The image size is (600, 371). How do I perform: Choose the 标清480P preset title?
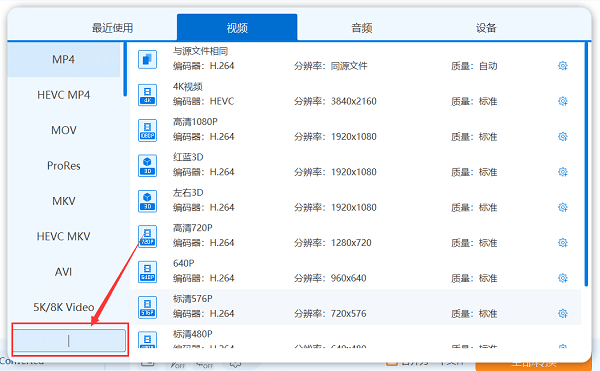coord(192,334)
